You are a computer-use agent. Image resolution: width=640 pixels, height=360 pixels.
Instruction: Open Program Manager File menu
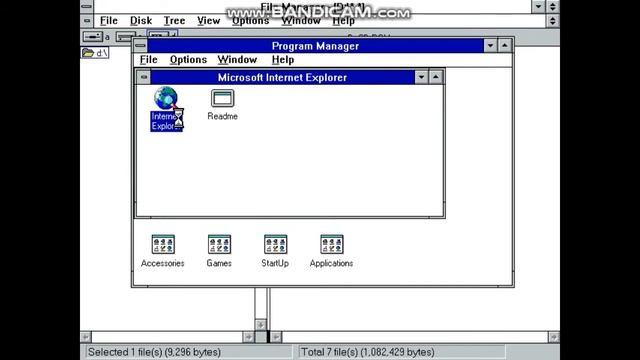coord(149,60)
